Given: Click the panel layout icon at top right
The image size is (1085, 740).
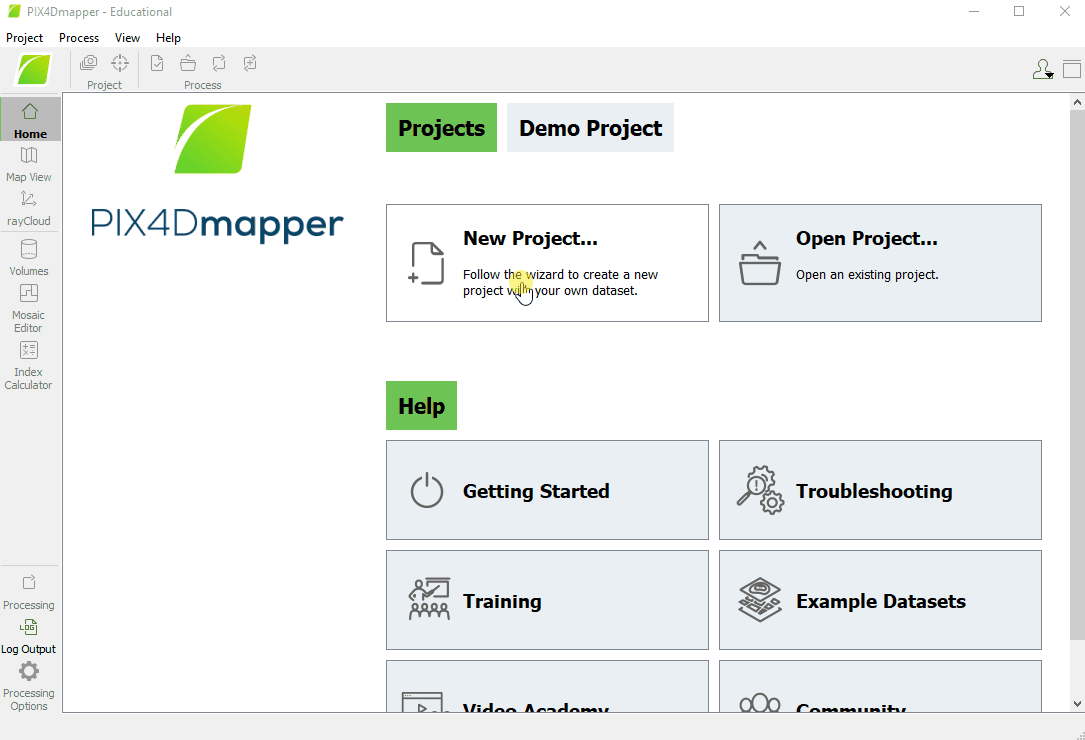Looking at the screenshot, I should (x=1071, y=69).
